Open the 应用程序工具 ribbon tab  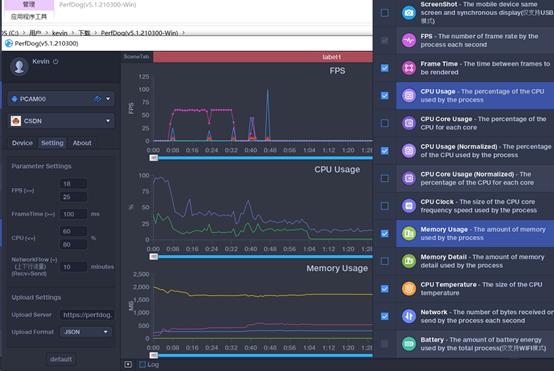[x=28, y=16]
